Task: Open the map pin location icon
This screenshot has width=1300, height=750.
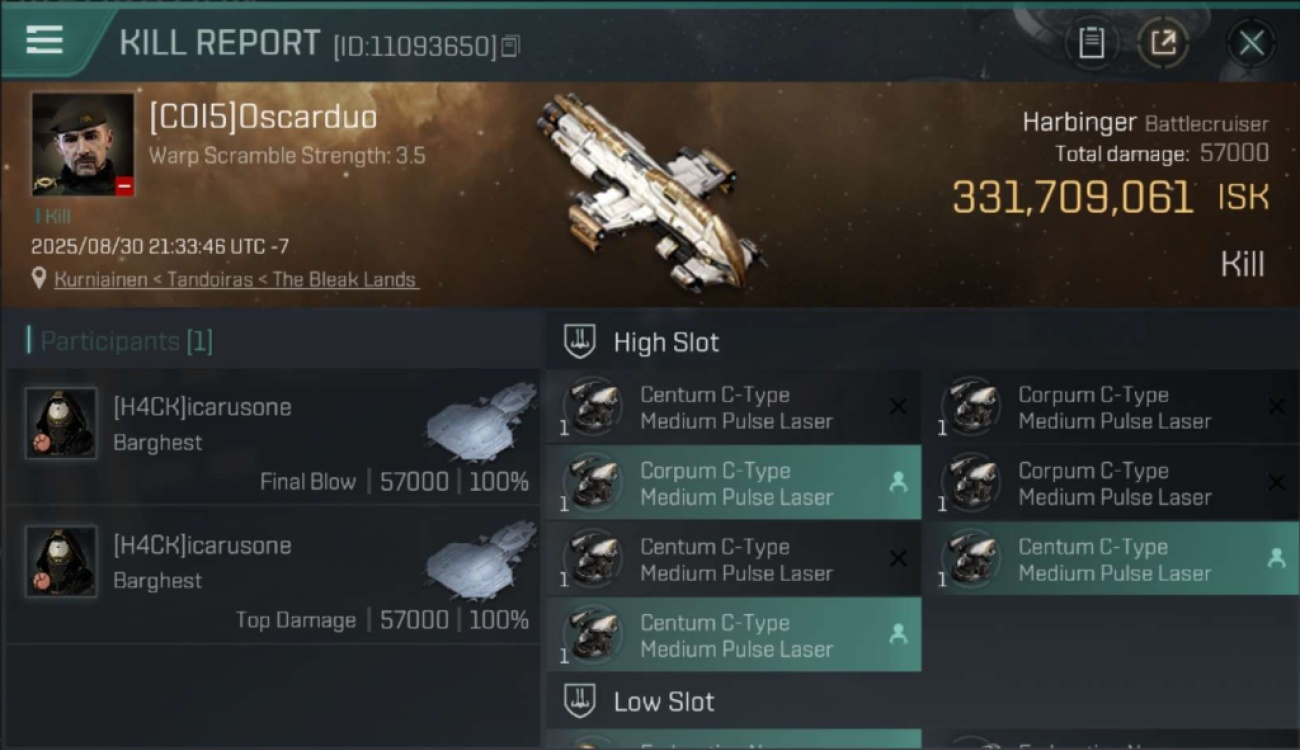Action: click(39, 279)
